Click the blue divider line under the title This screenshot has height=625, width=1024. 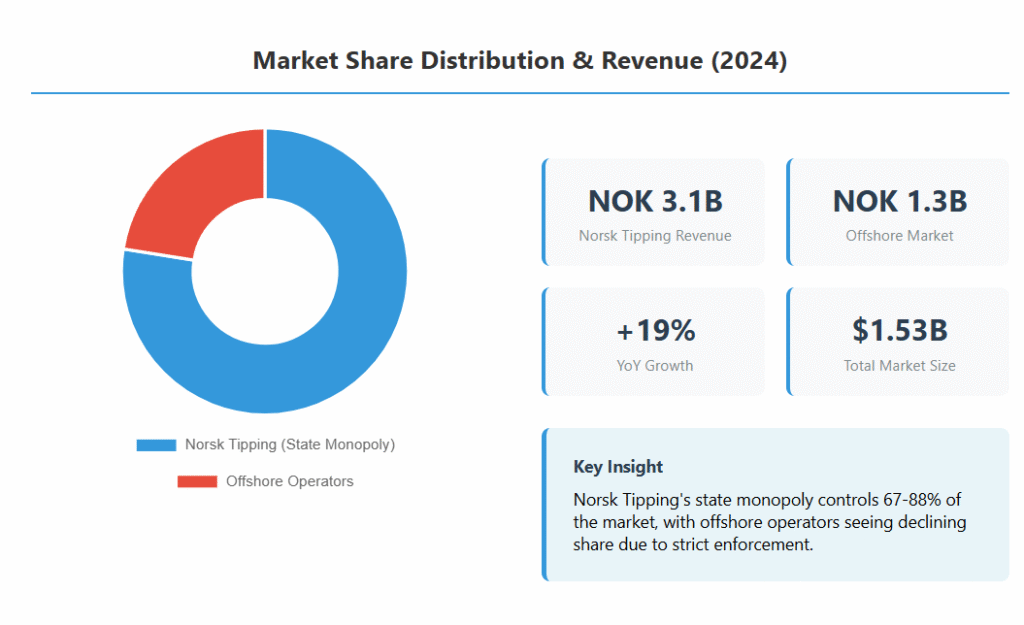(x=520, y=93)
